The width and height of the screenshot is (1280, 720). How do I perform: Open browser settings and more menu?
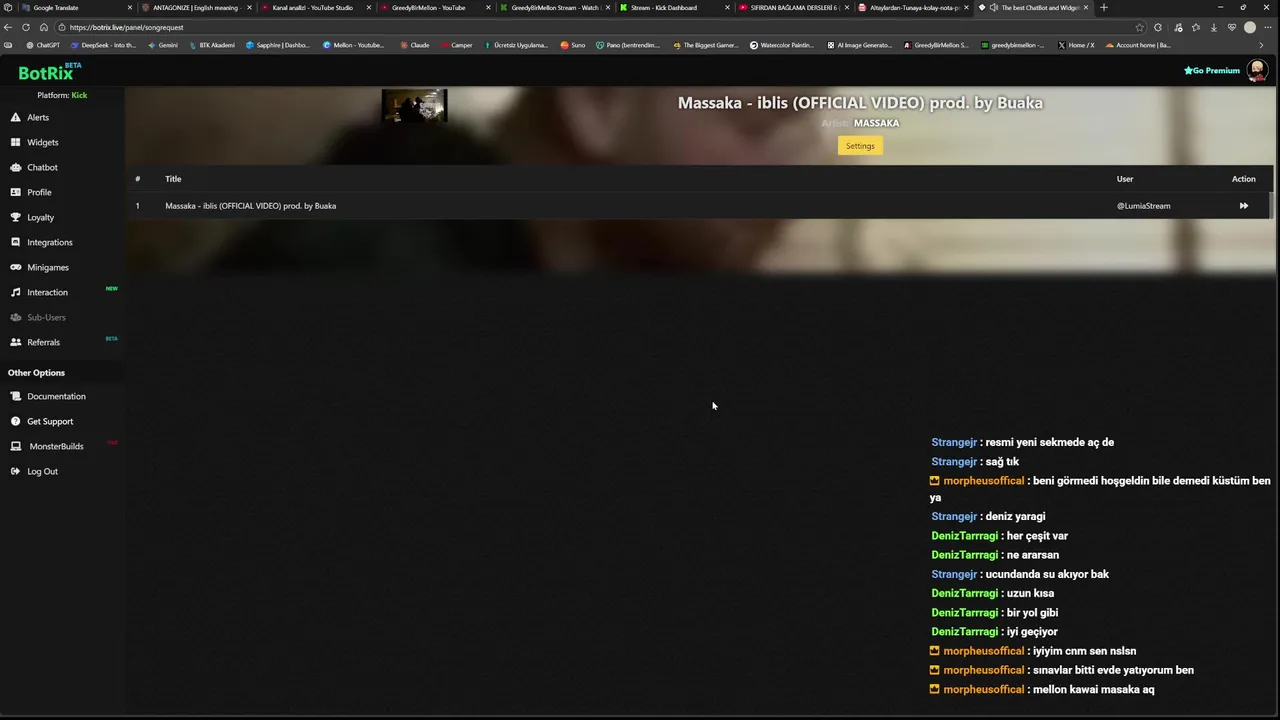coord(1267,27)
